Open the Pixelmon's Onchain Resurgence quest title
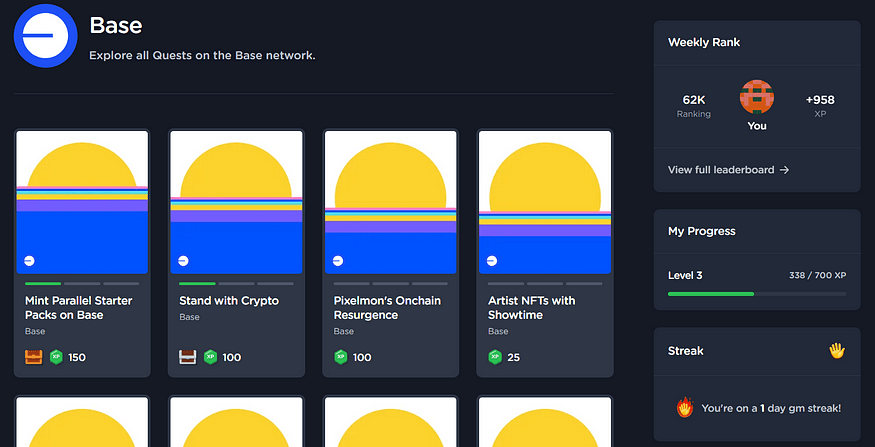Viewport: 875px width, 447px height. [x=387, y=308]
